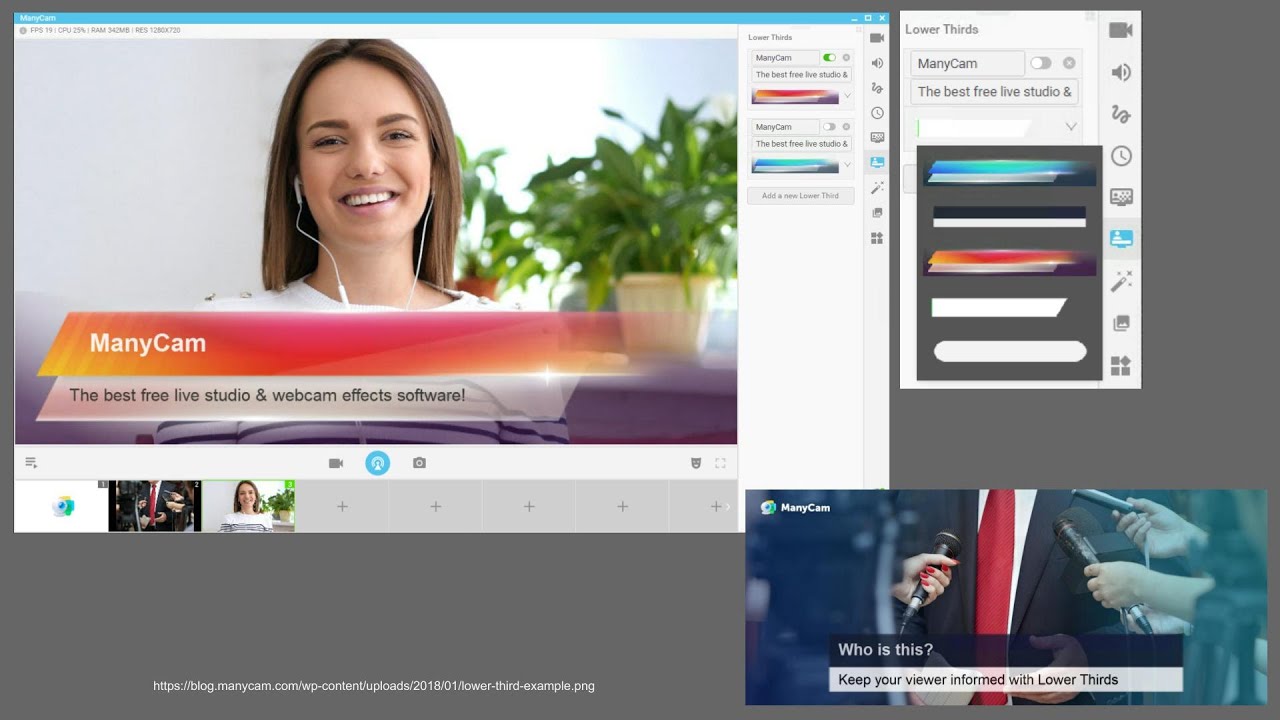1280x720 pixels.
Task: Open Gallery icon in main window sidebar
Action: click(877, 213)
